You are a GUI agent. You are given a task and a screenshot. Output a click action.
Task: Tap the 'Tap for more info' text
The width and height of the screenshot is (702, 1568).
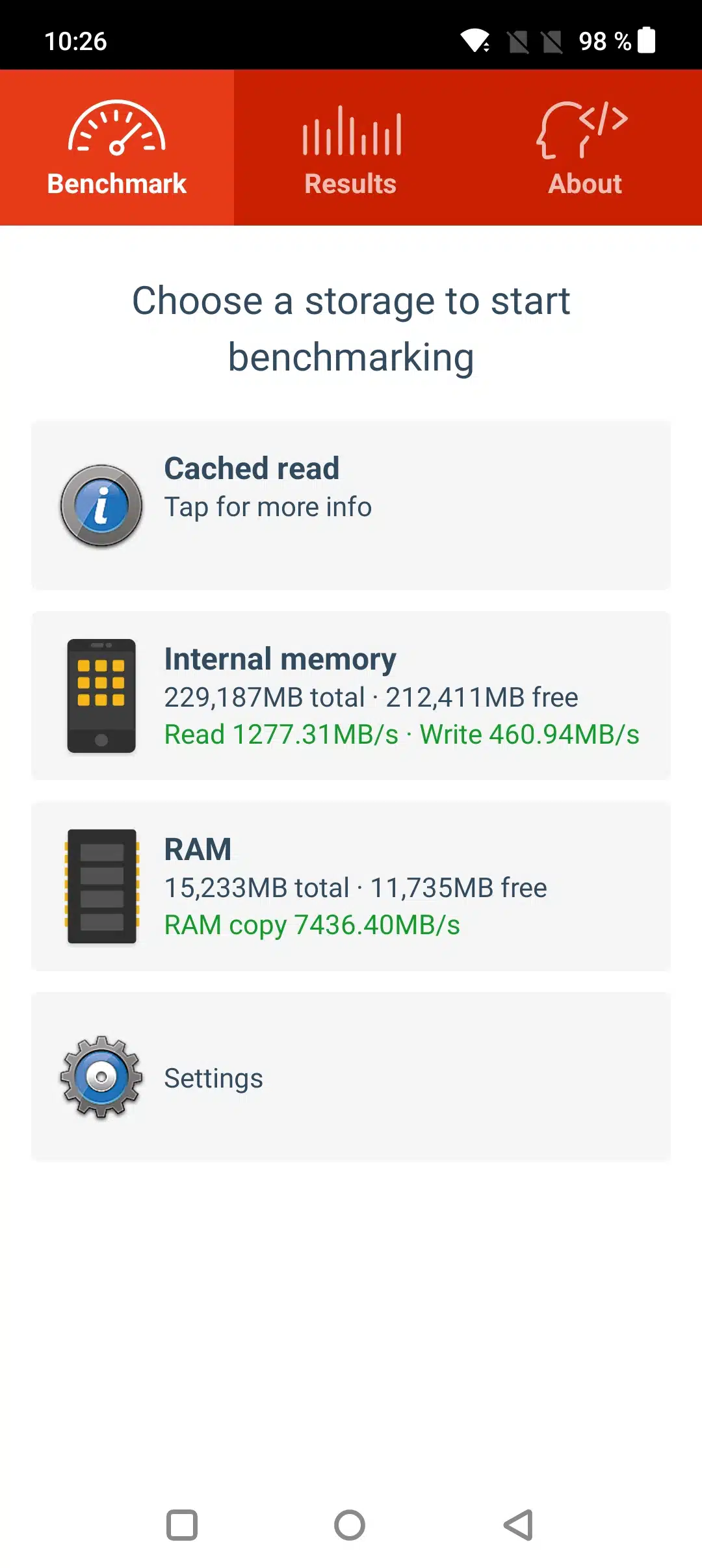[268, 507]
